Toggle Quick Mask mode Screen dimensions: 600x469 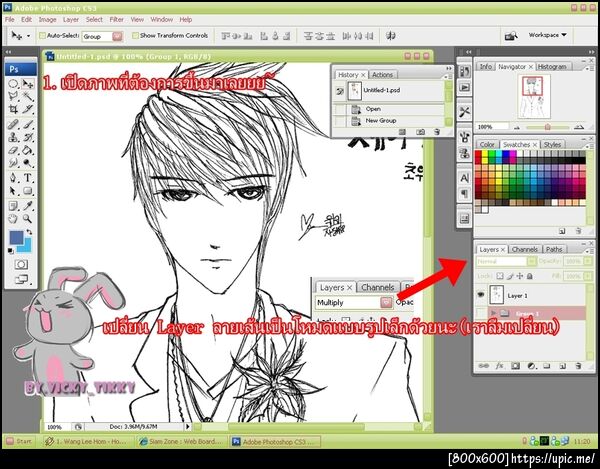click(21, 264)
